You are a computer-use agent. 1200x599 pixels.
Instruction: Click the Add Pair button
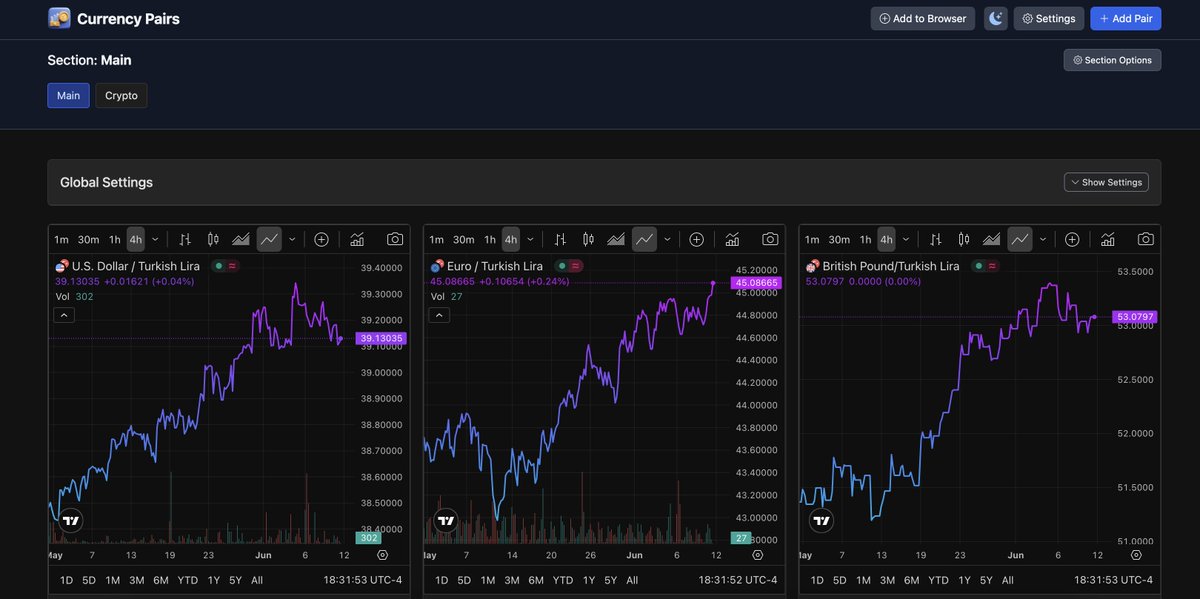coord(1126,18)
